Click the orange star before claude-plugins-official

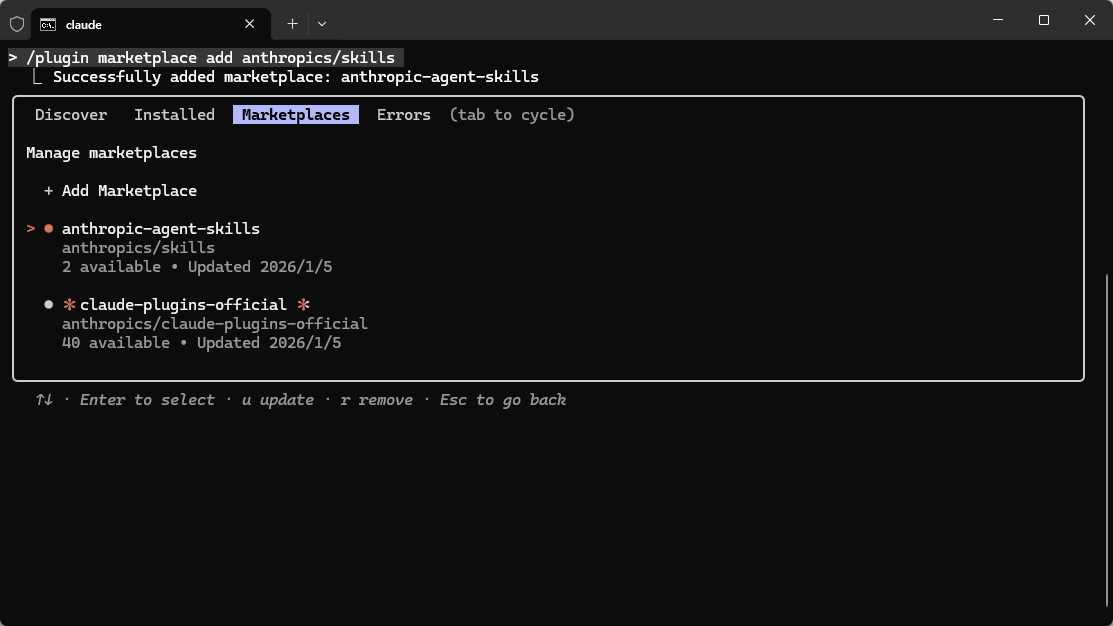point(69,305)
